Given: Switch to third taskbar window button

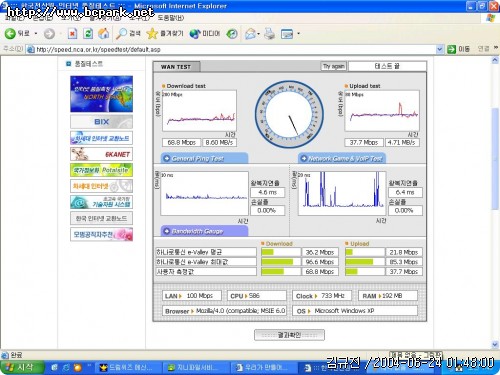Looking at the screenshot, I should tap(265, 367).
